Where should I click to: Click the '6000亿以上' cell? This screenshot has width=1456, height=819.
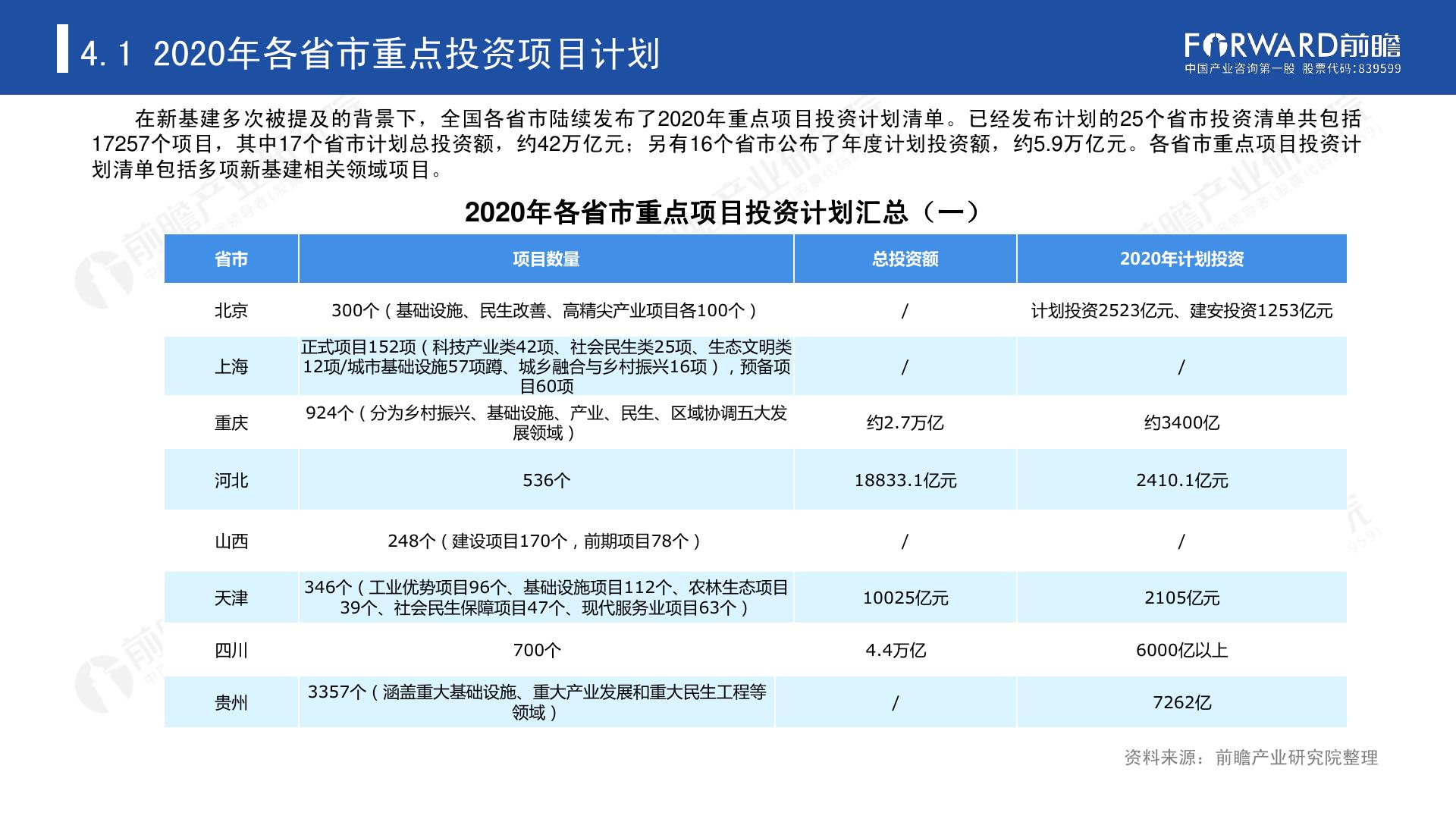coord(1181,651)
